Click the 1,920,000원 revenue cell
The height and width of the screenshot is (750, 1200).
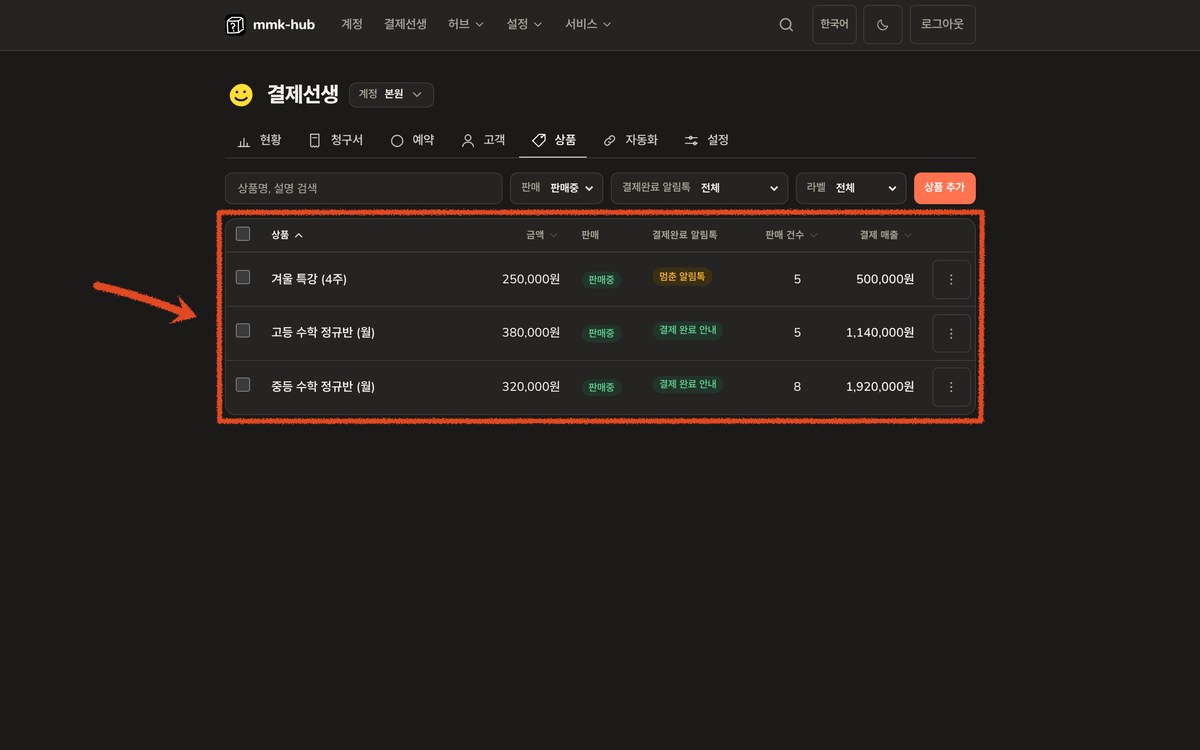click(x=880, y=386)
